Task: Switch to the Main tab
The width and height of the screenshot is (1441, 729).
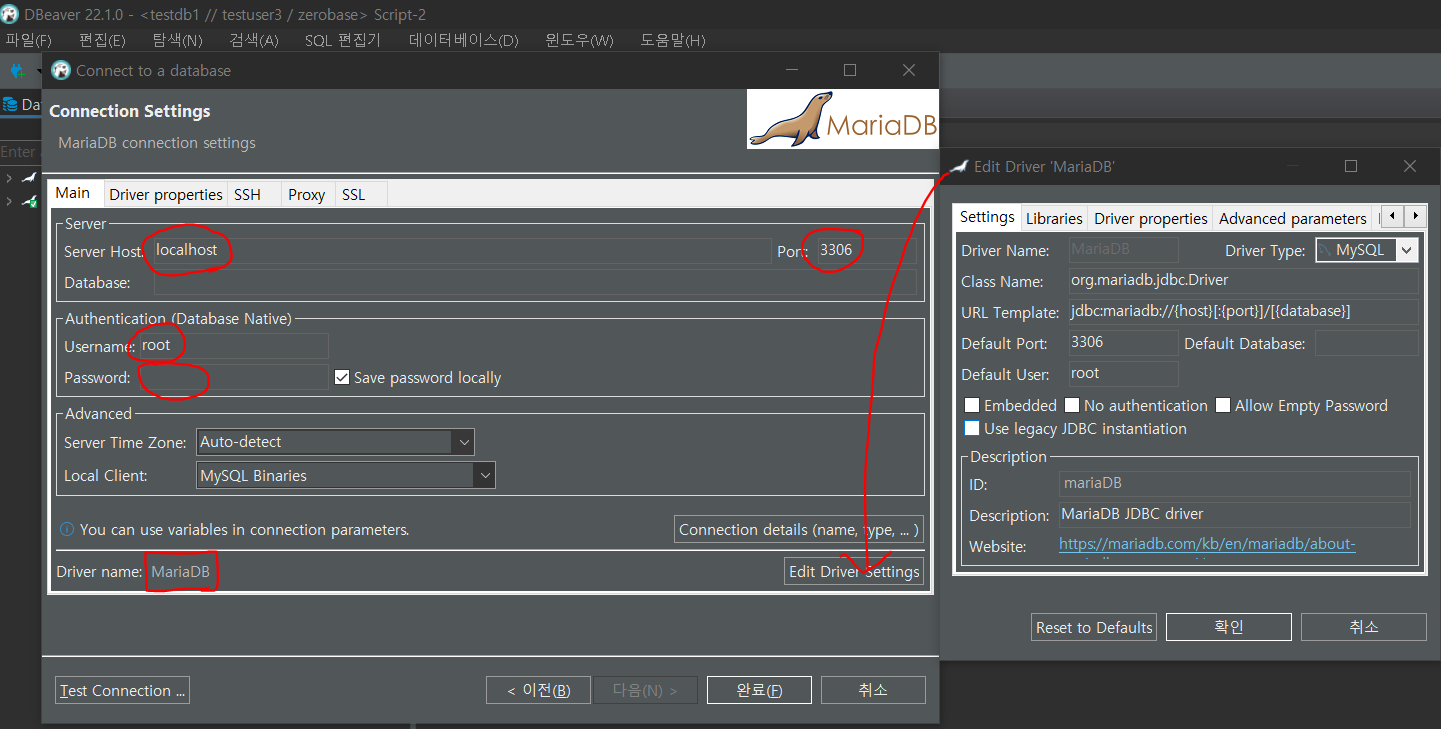Action: pyautogui.click(x=73, y=193)
